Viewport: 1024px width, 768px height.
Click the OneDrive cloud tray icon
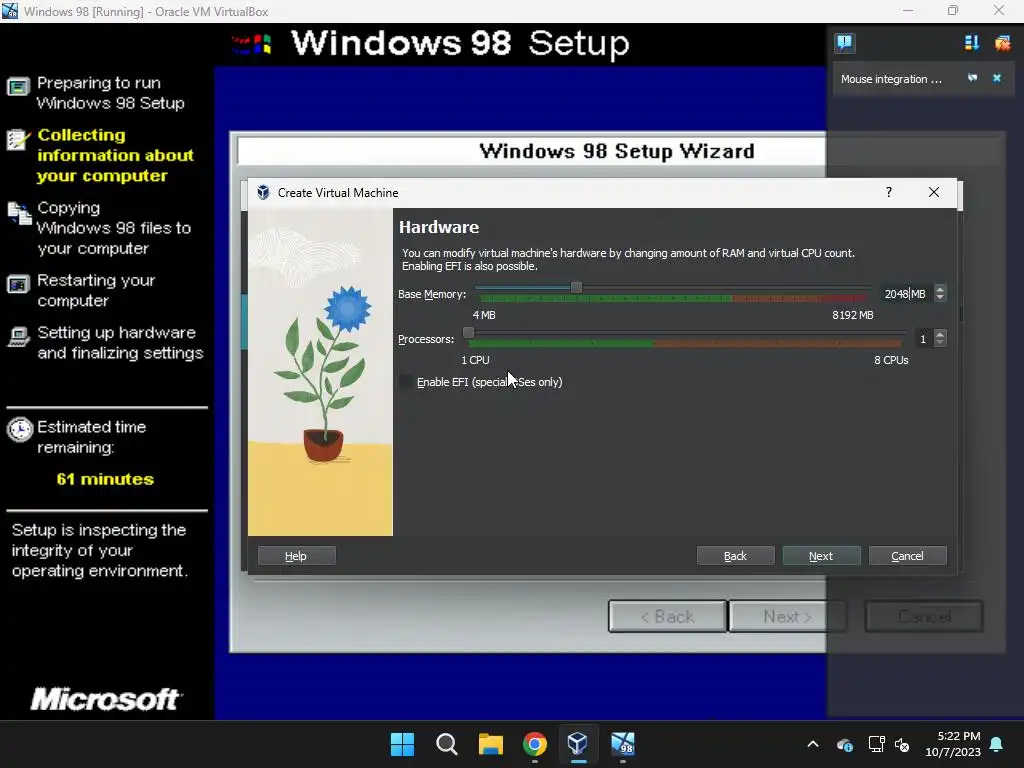(844, 744)
